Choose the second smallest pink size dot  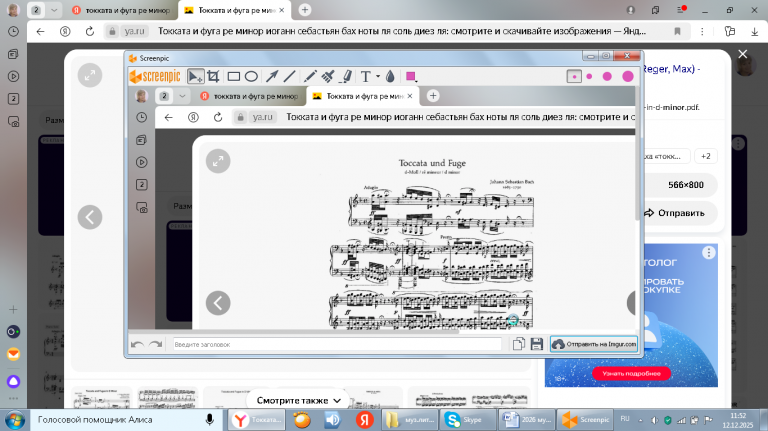[x=589, y=76]
